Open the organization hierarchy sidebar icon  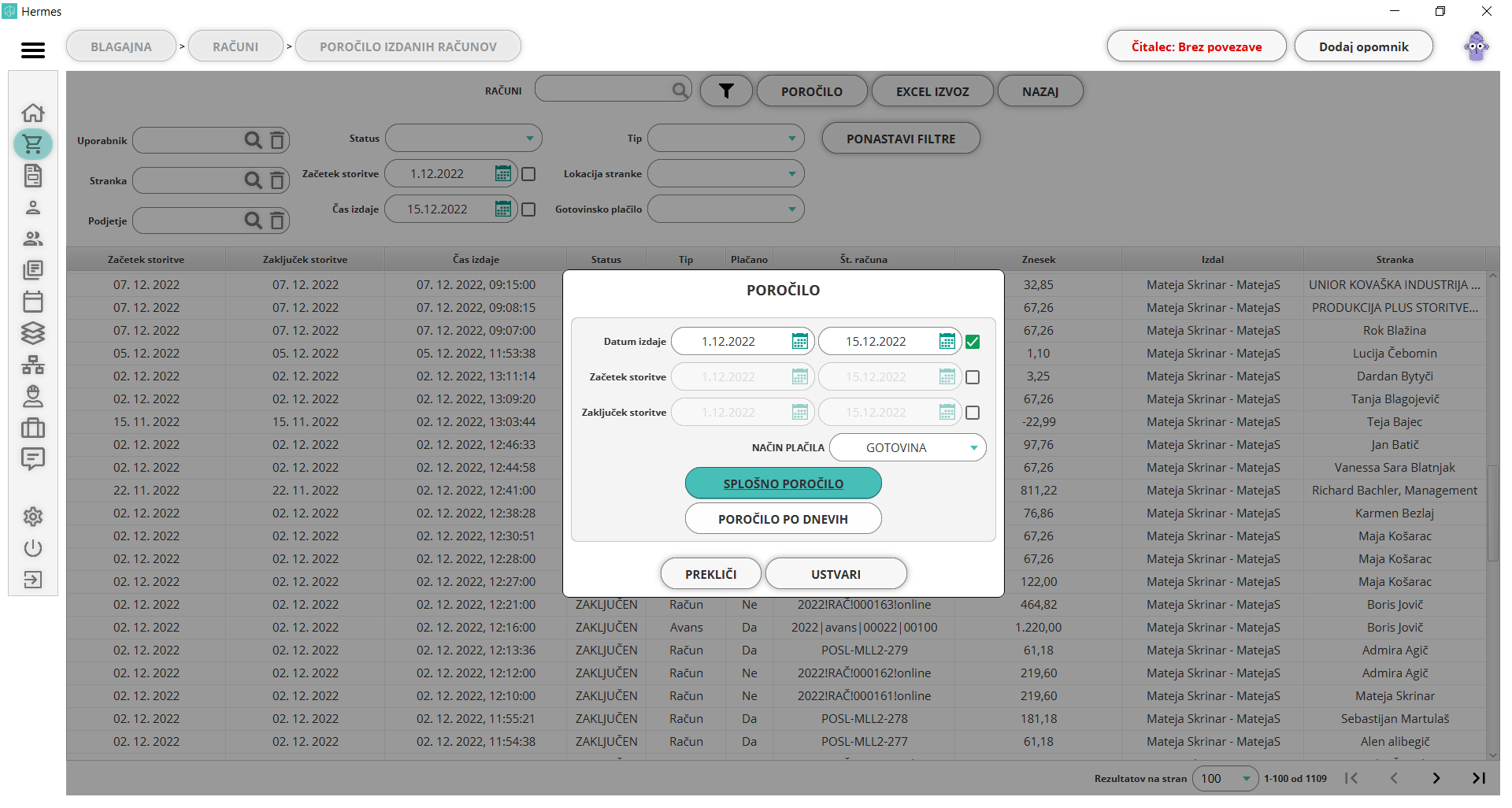pos(33,365)
